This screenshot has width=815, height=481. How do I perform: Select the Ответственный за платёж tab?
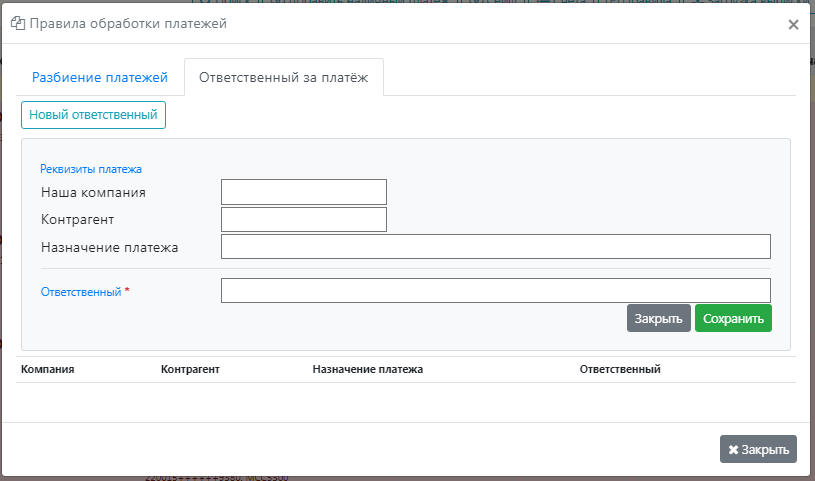point(284,77)
